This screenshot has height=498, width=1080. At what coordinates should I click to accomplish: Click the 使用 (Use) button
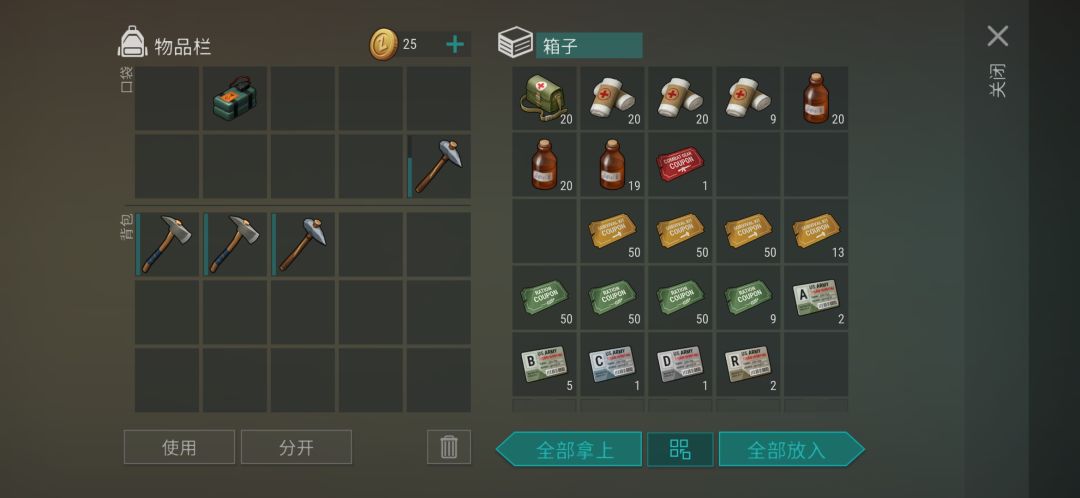pyautogui.click(x=179, y=447)
